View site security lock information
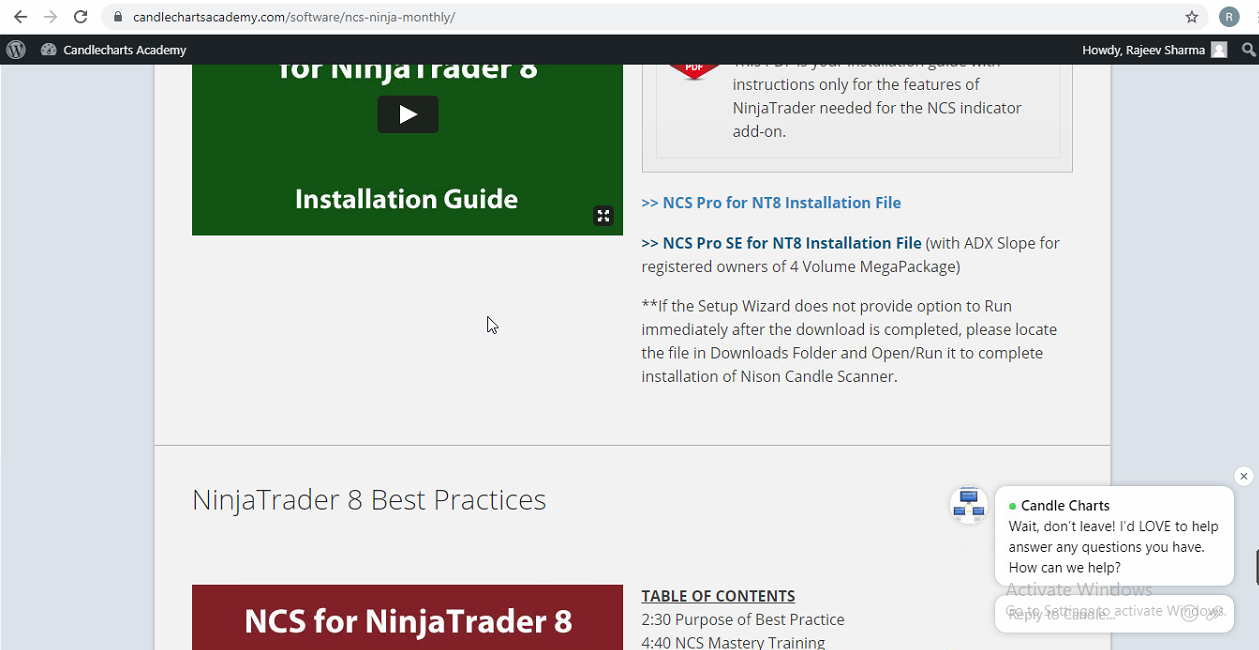Screen dimensions: 1259x650 118,17
